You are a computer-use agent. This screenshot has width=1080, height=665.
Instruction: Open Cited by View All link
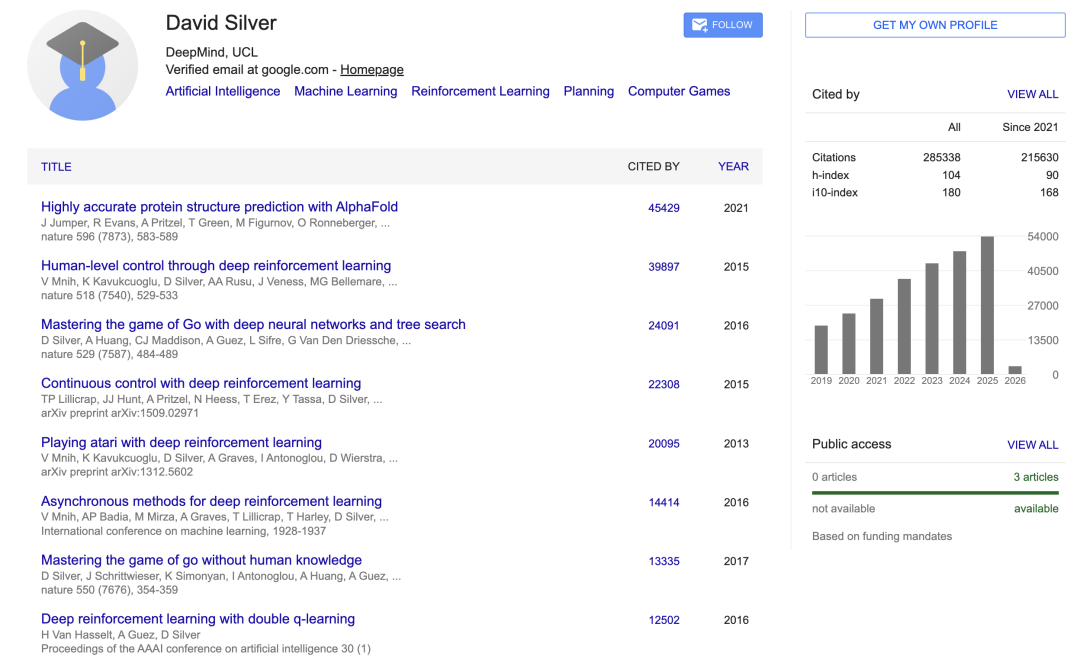coord(1032,94)
